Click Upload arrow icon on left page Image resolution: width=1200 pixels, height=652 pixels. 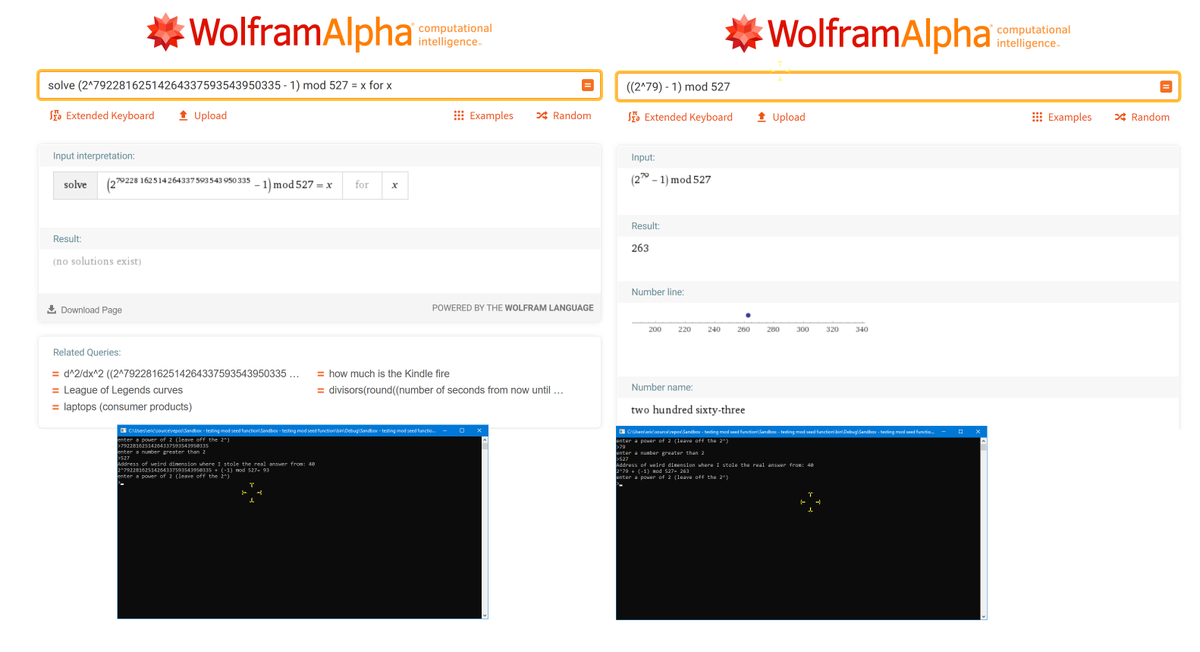tap(183, 116)
